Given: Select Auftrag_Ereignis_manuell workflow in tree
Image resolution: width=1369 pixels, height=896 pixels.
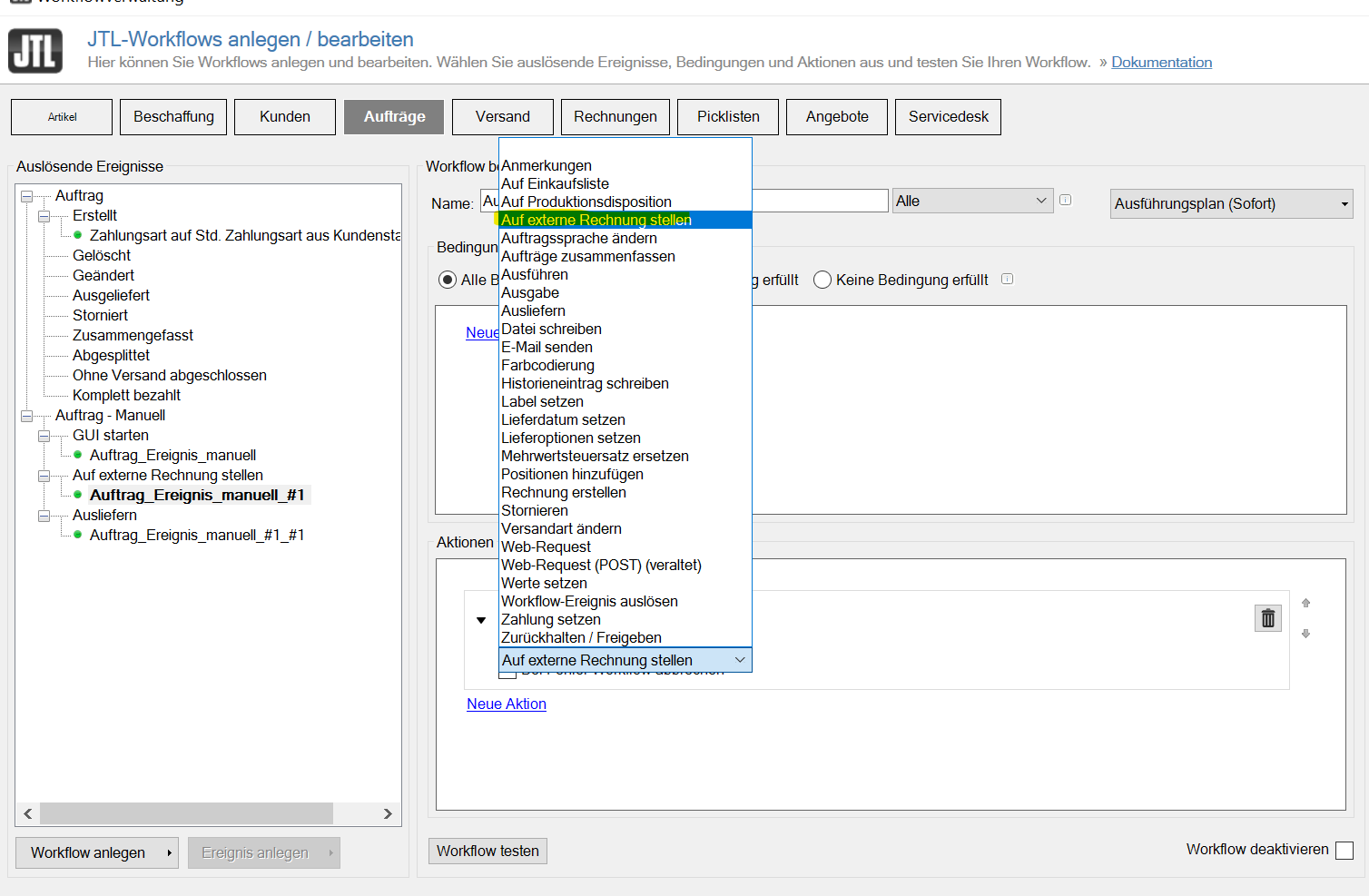Looking at the screenshot, I should (172, 455).
